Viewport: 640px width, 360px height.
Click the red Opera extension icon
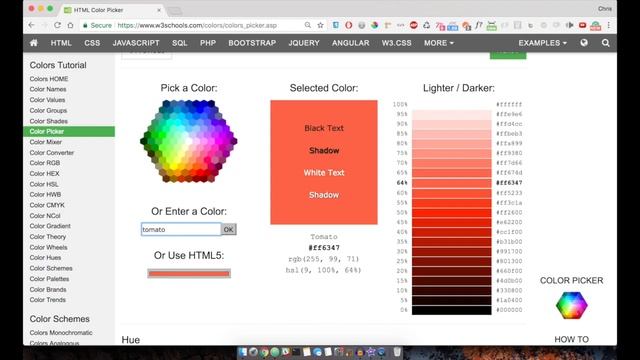[x=349, y=25]
